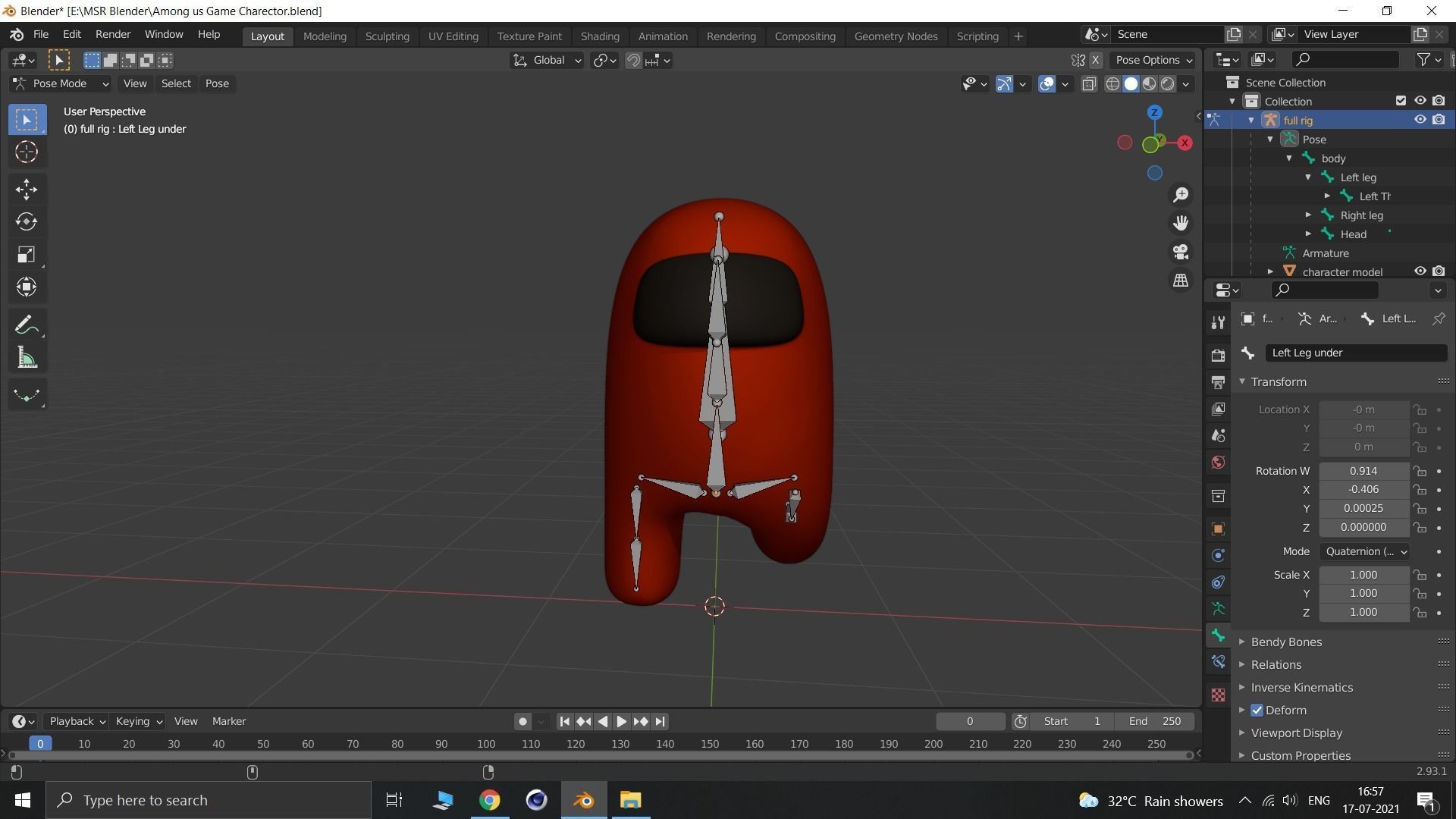Open the Pose Options dropdown
Screen dimensions: 1456x819
pyautogui.click(x=1153, y=60)
